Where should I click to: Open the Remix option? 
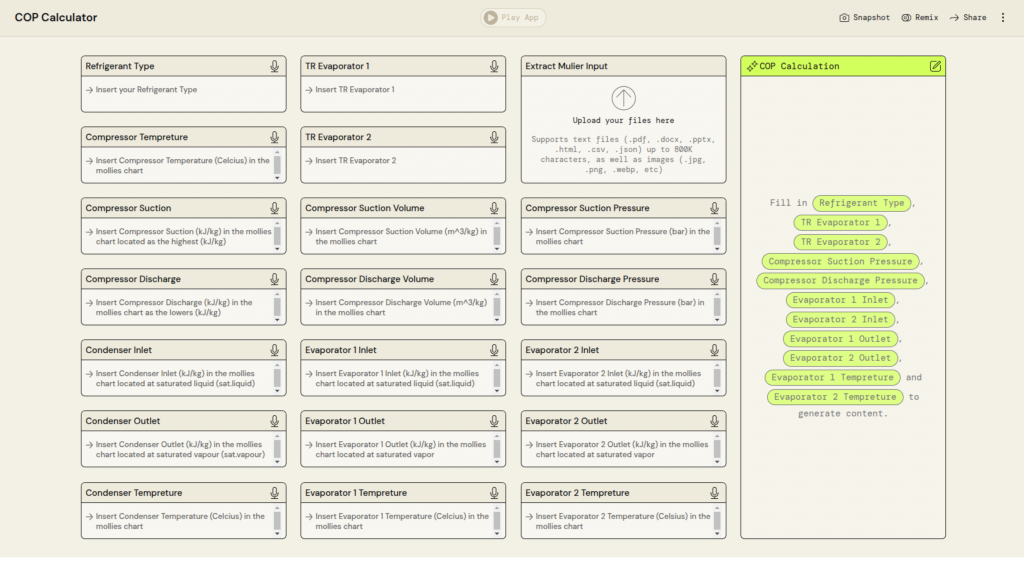[919, 17]
